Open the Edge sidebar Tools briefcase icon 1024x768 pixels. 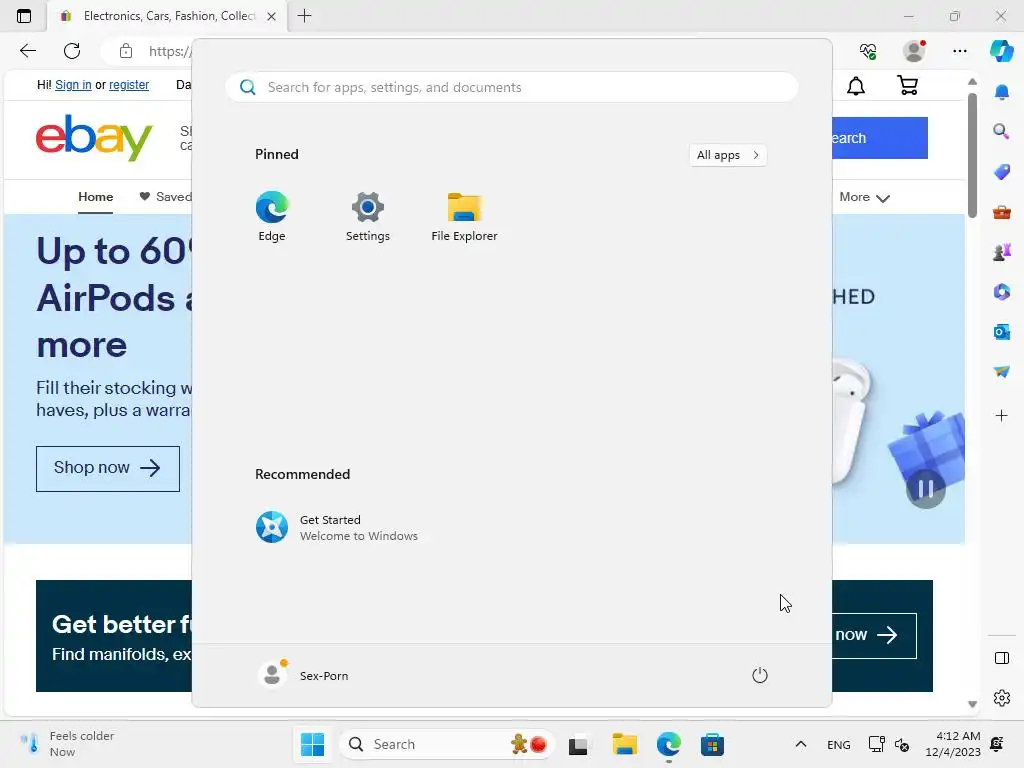[1001, 212]
